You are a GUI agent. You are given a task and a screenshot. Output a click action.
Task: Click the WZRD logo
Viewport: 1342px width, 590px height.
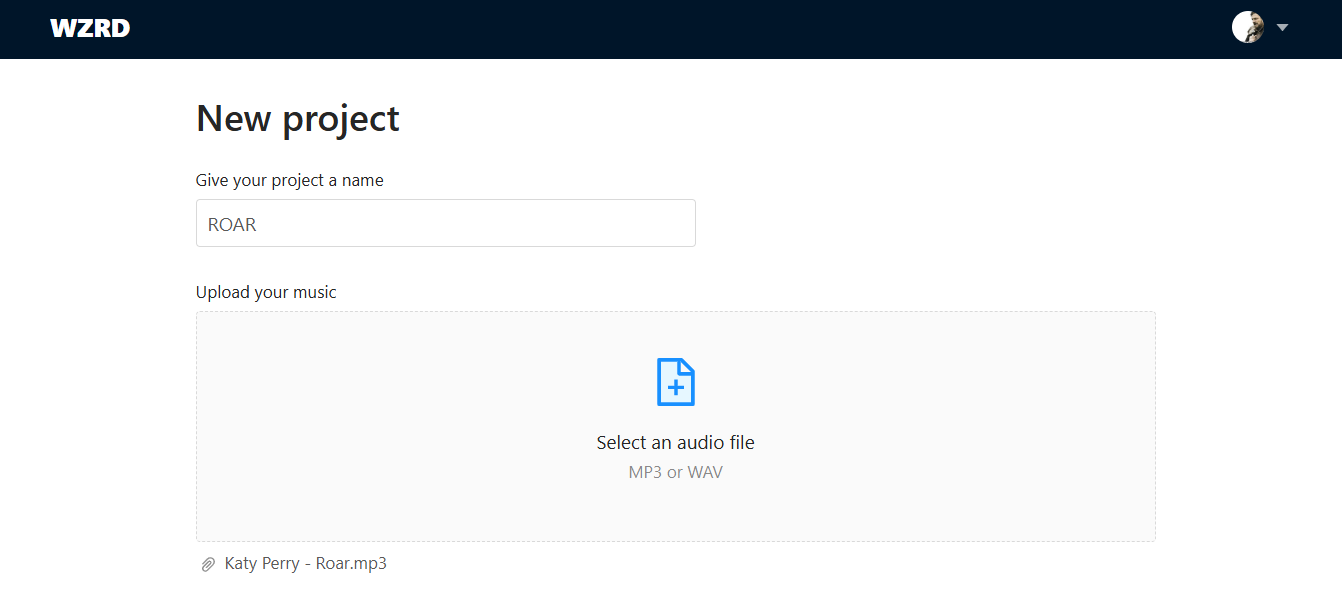[x=90, y=28]
